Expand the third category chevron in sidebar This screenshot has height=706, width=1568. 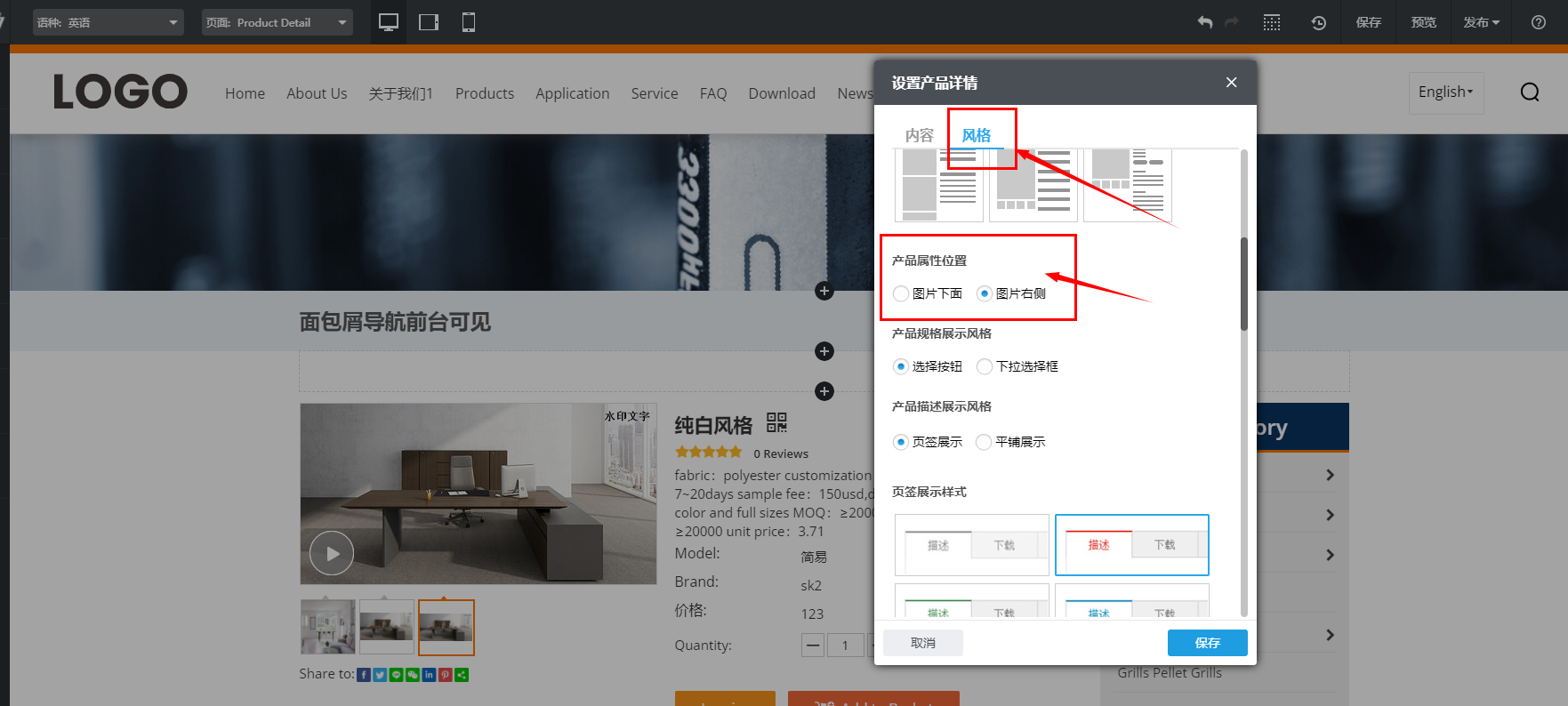tap(1330, 555)
